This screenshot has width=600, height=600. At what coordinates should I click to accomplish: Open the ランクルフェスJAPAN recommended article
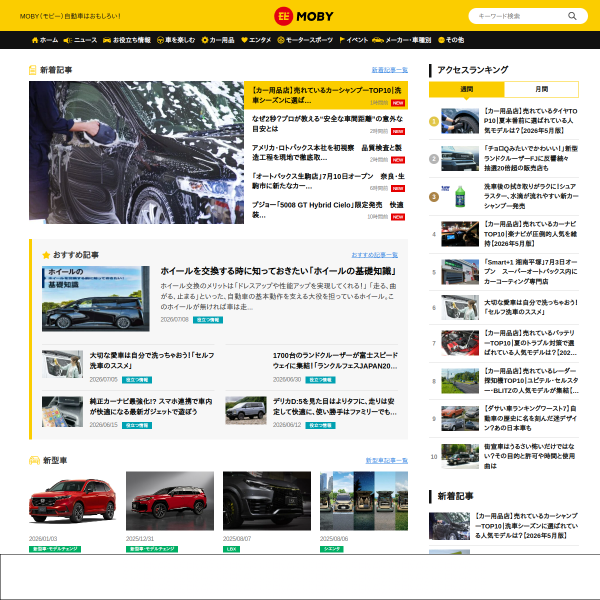click(335, 360)
